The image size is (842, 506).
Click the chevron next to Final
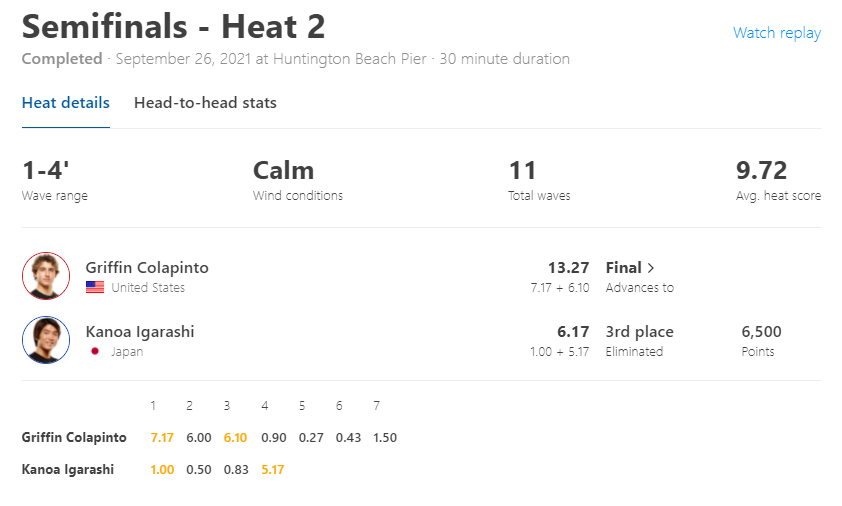[651, 268]
